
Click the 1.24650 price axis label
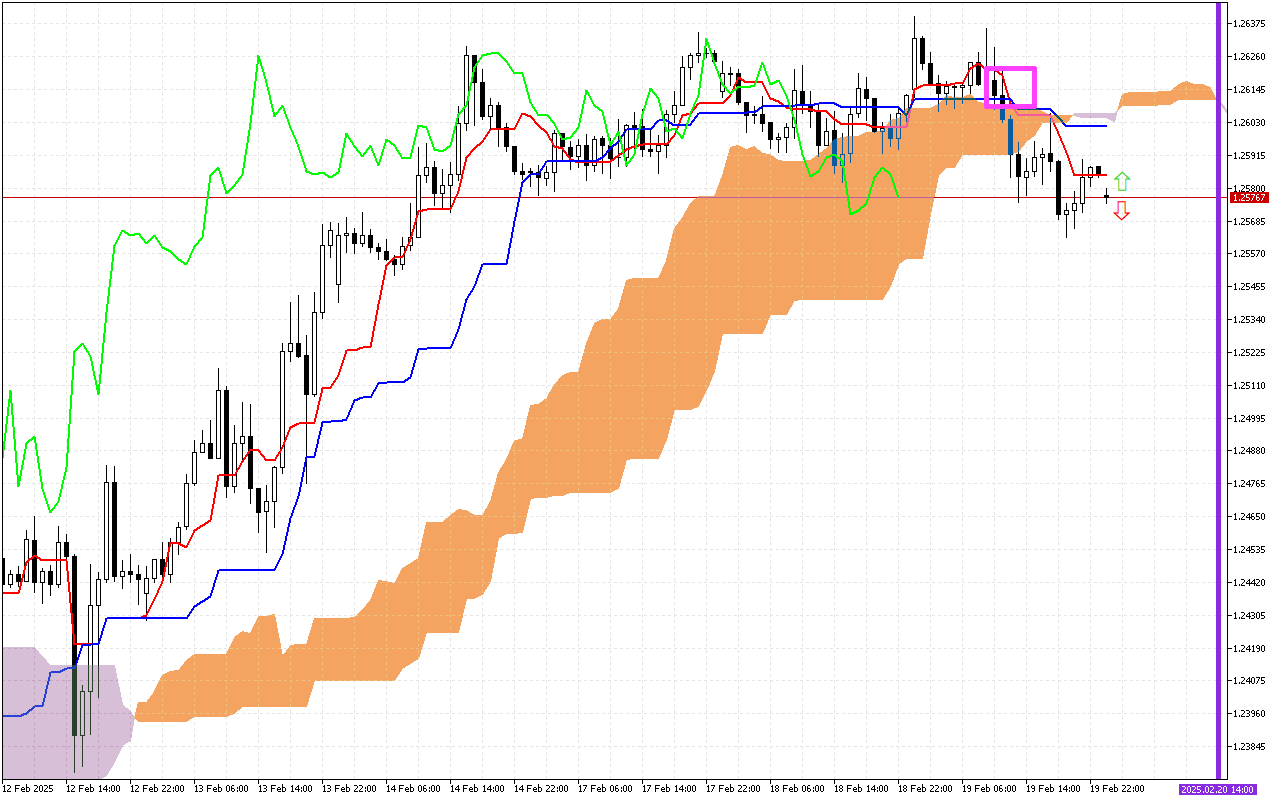pos(1250,516)
